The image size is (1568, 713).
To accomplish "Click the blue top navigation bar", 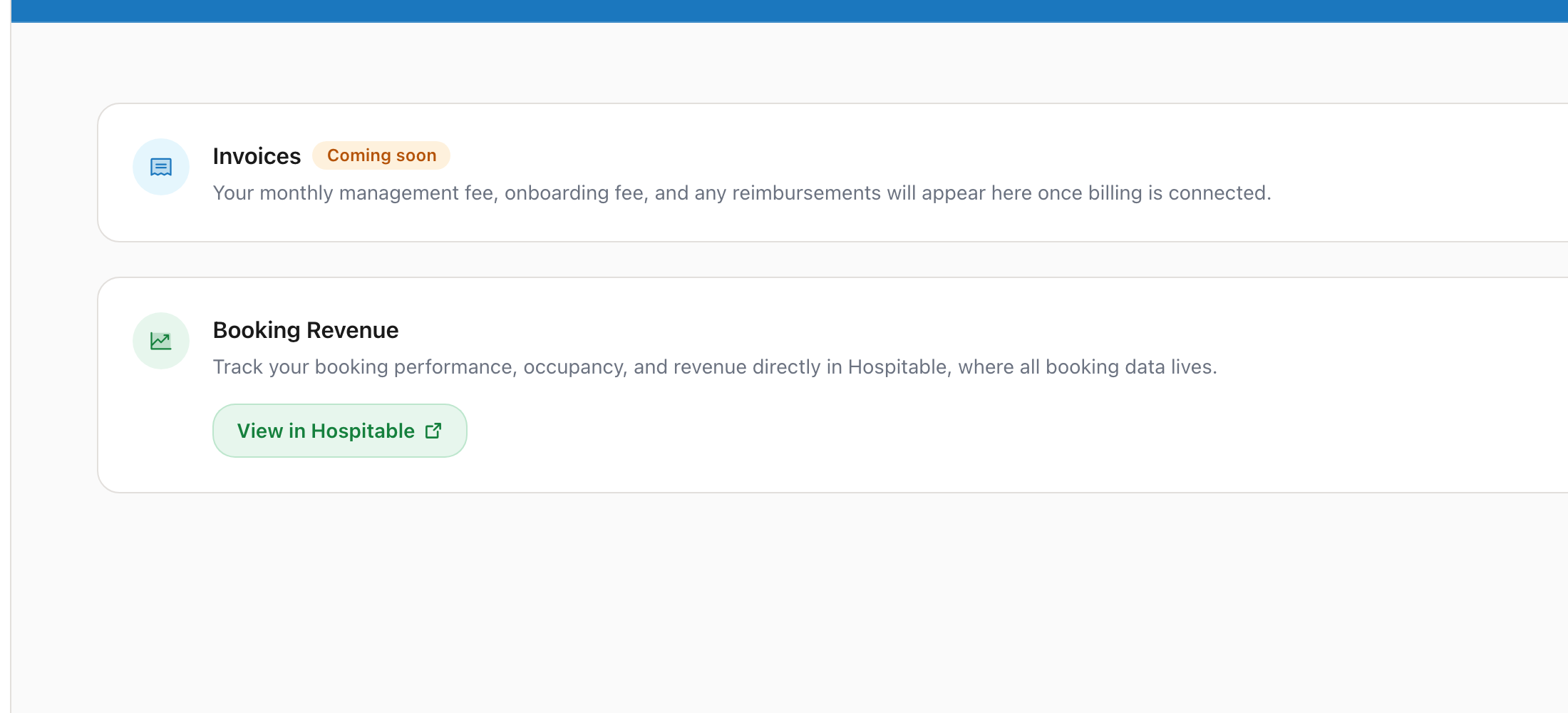I will coord(784,10).
